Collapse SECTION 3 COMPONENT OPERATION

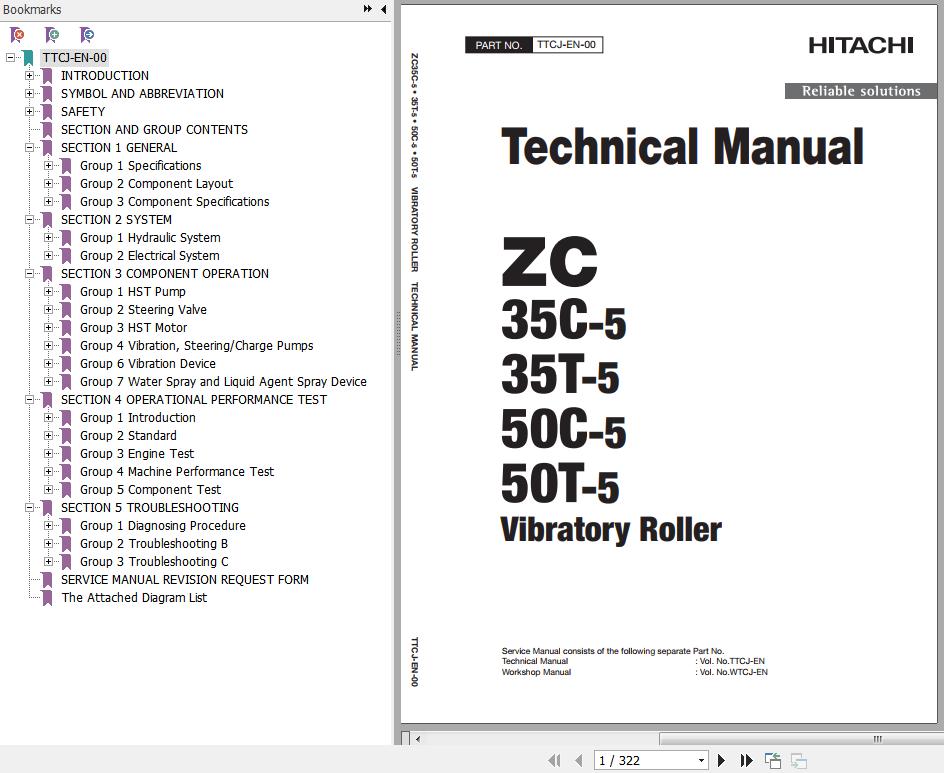point(29,274)
